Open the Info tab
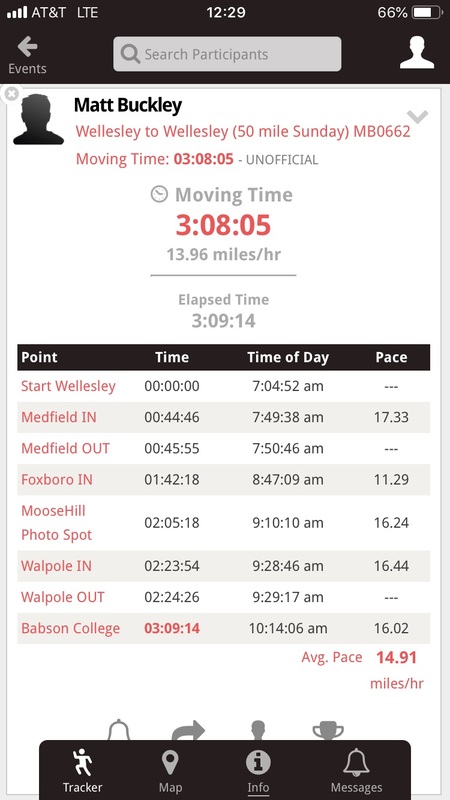The image size is (450, 800). [x=258, y=770]
